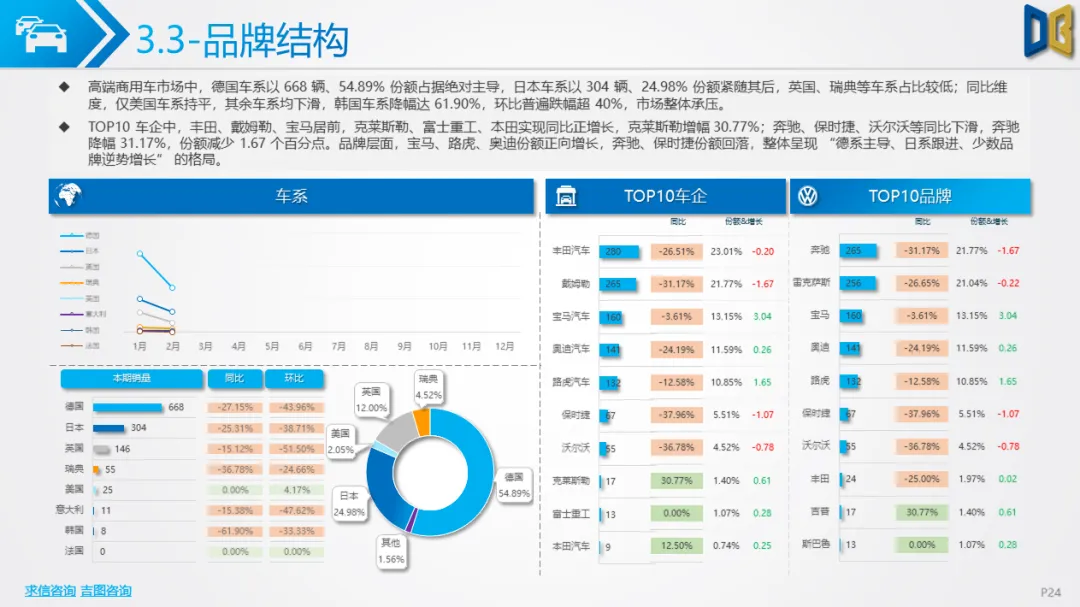
Task: Click the grey 英国 donut segment
Action: click(x=397, y=431)
